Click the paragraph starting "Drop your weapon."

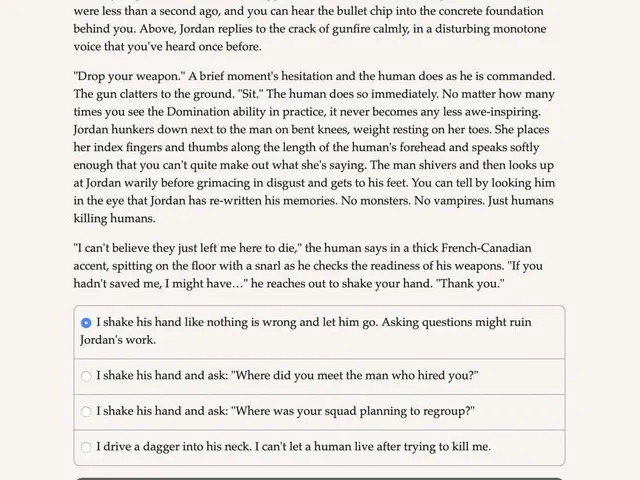pos(314,147)
